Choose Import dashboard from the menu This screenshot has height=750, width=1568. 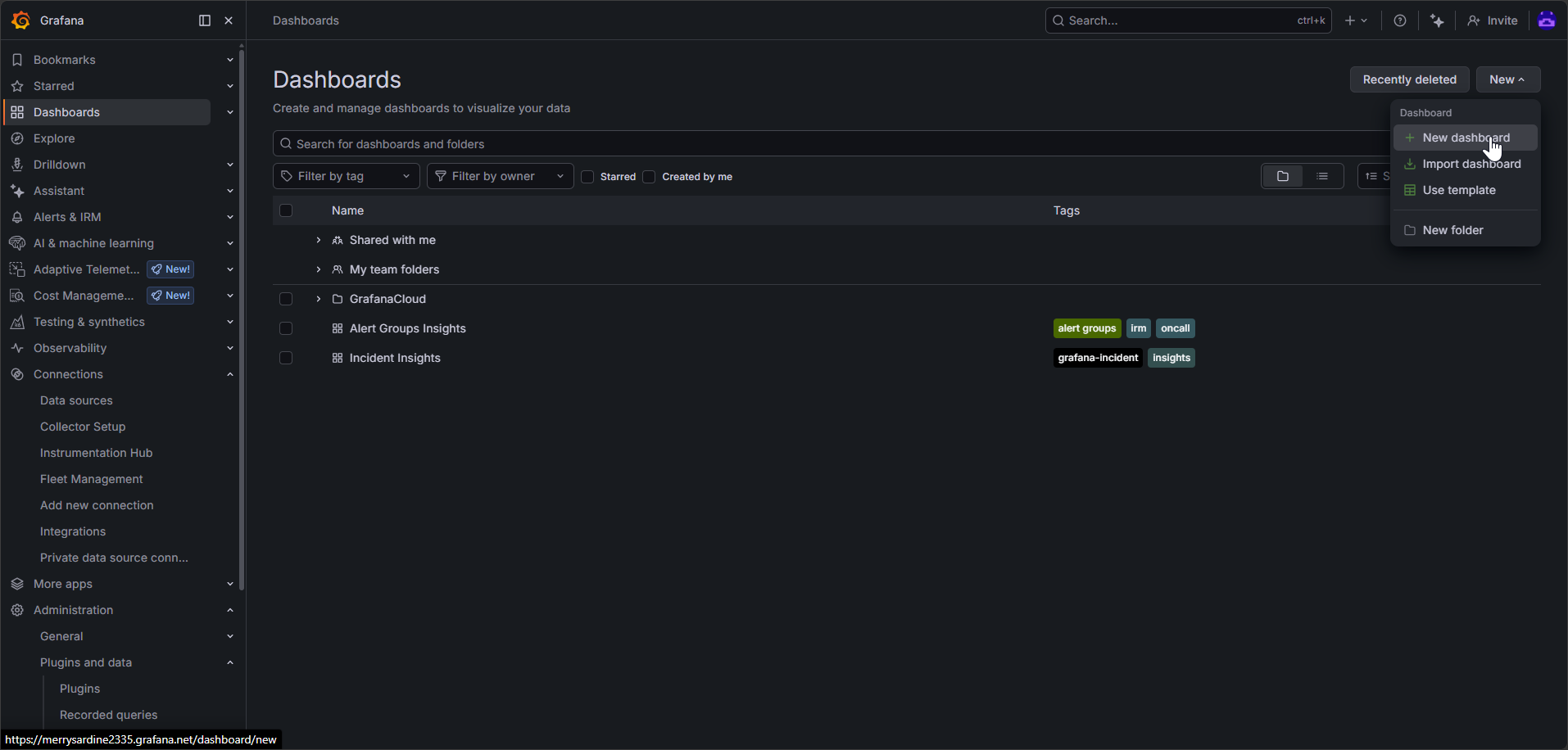pos(1466,164)
